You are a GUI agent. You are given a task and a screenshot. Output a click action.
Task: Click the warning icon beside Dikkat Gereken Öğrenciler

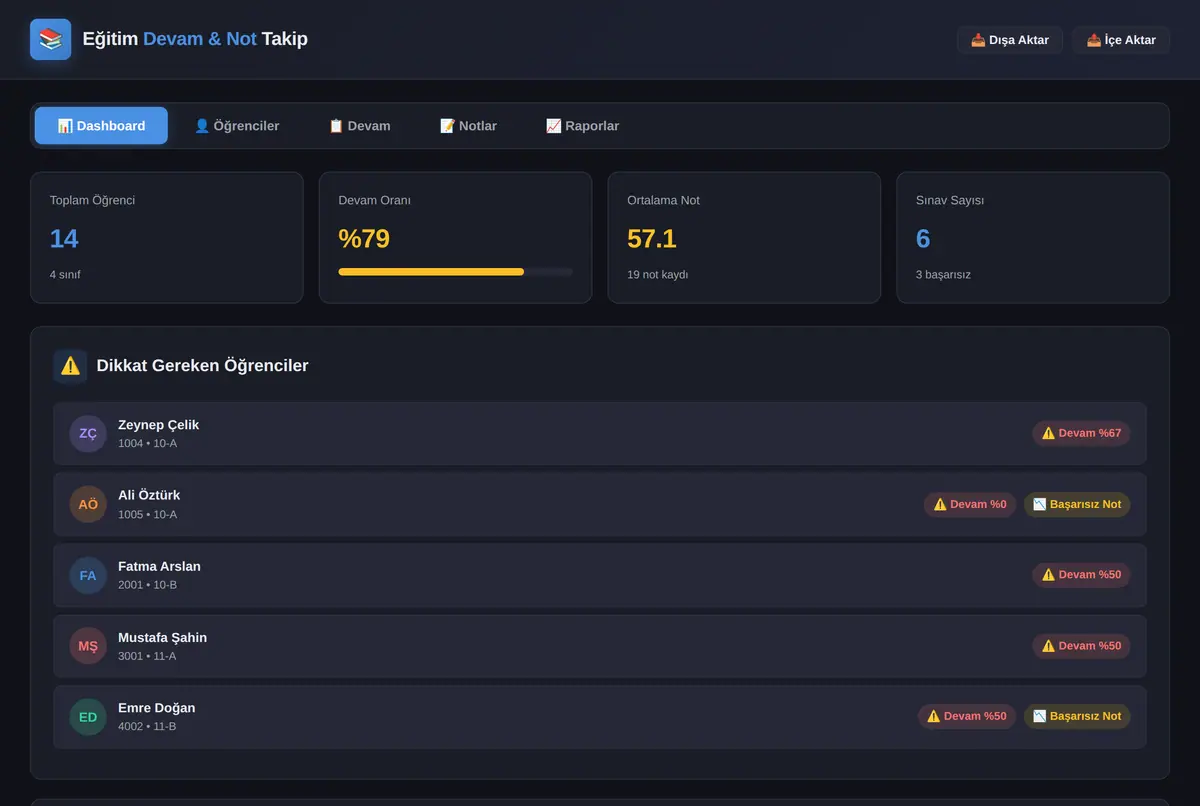point(70,366)
